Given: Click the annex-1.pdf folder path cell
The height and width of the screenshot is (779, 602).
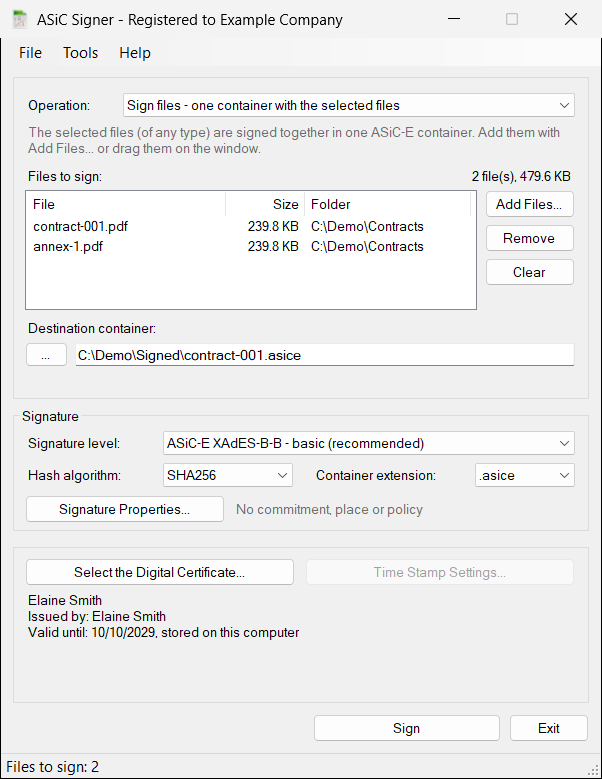Looking at the screenshot, I should click(x=367, y=246).
